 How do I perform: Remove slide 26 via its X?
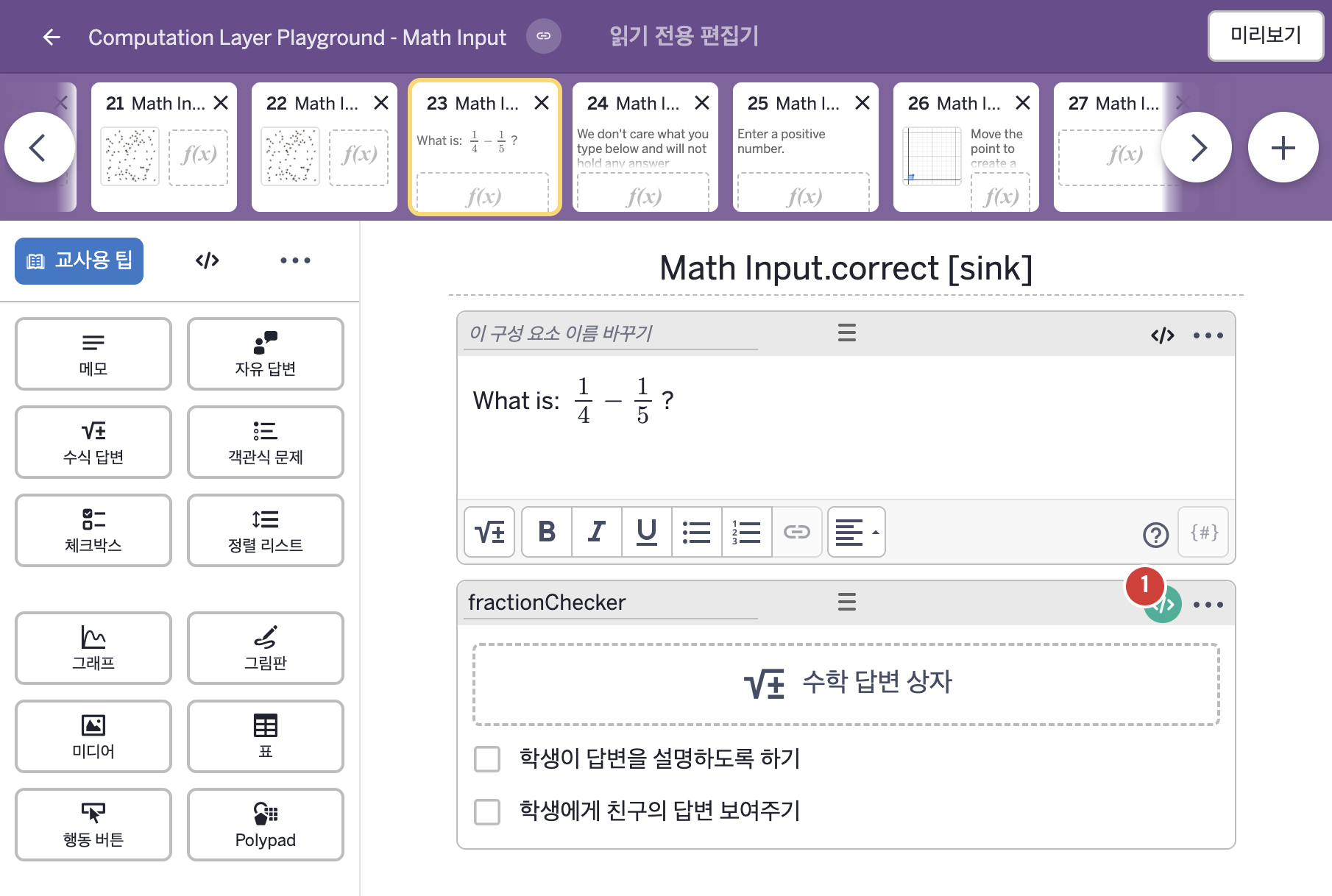pyautogui.click(x=1023, y=103)
